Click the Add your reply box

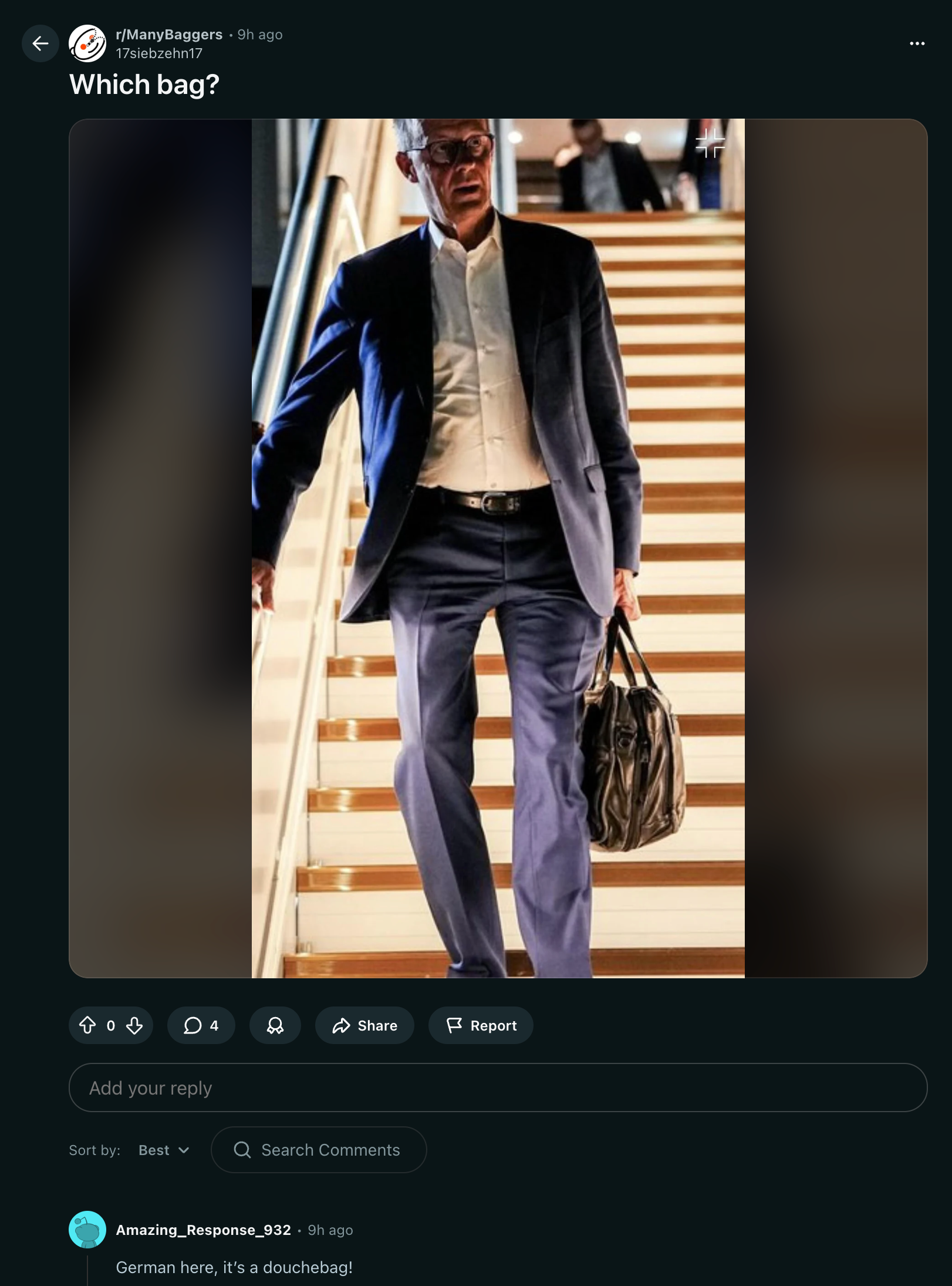click(x=498, y=1088)
